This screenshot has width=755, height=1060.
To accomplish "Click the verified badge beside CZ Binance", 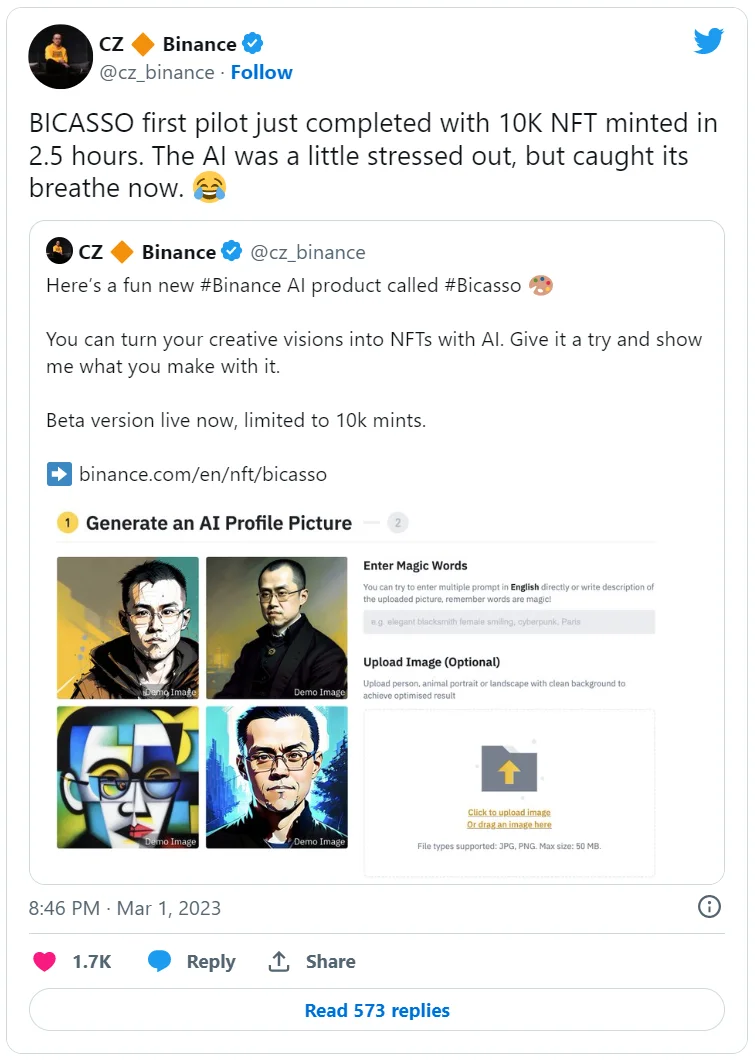I will 254,44.
